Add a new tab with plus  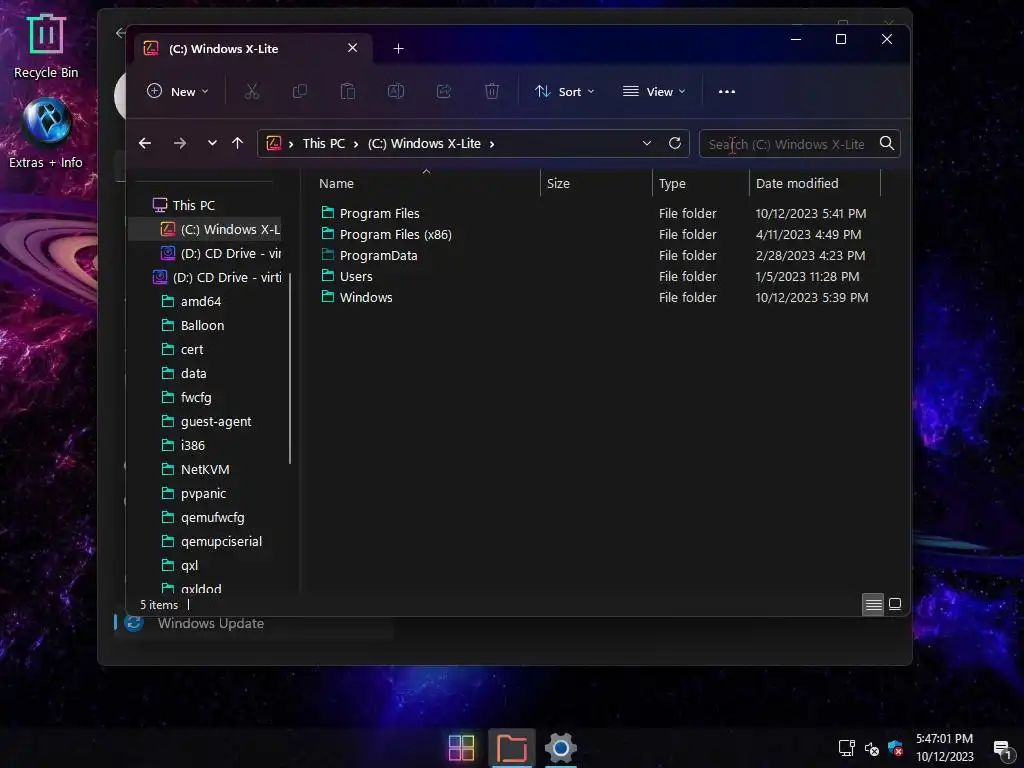[x=398, y=48]
